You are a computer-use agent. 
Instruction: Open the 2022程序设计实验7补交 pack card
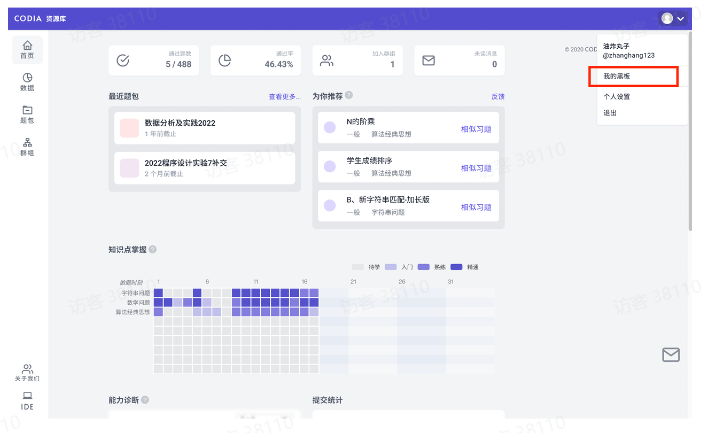(x=205, y=167)
